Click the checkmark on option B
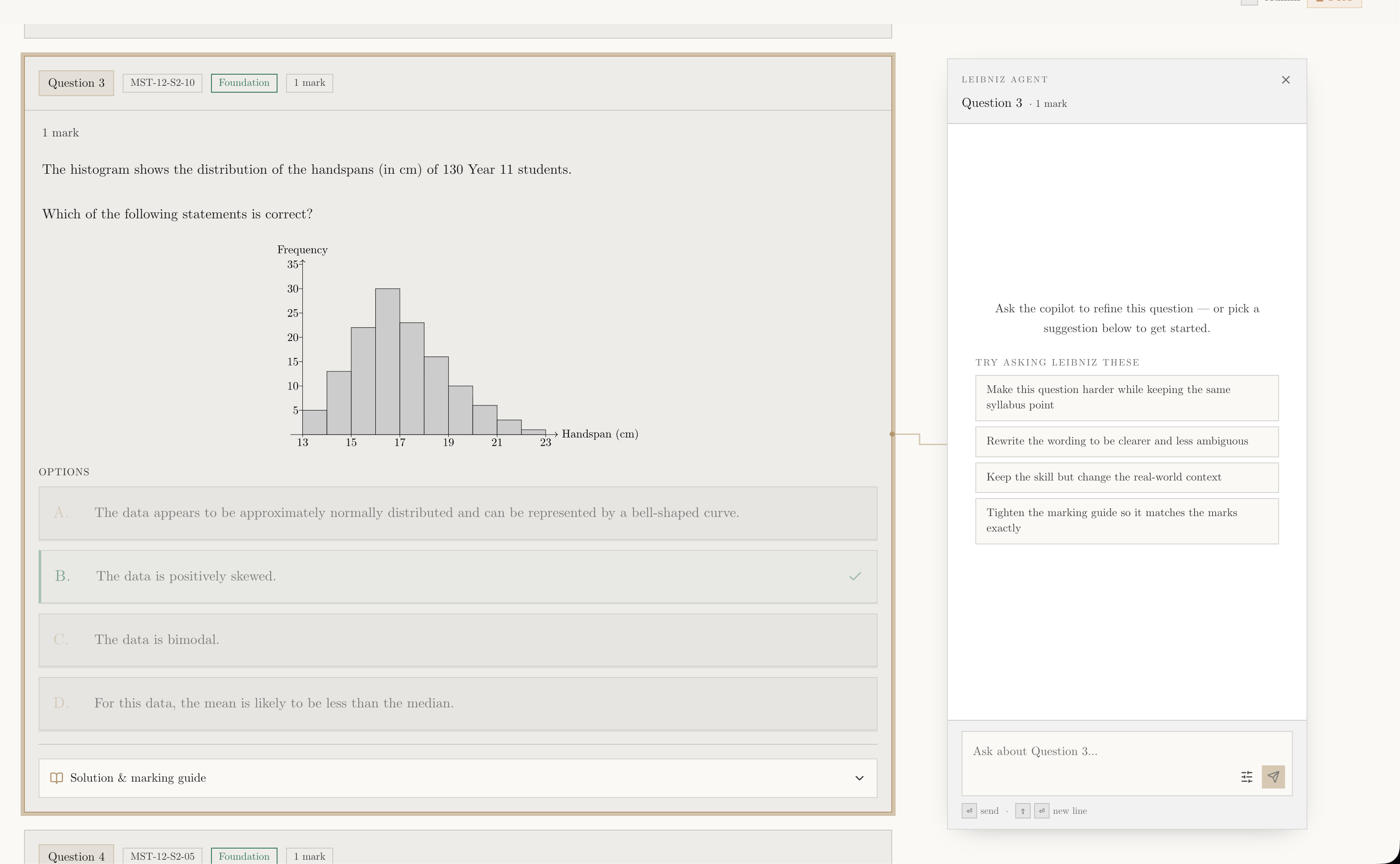The height and width of the screenshot is (864, 1400). click(854, 576)
